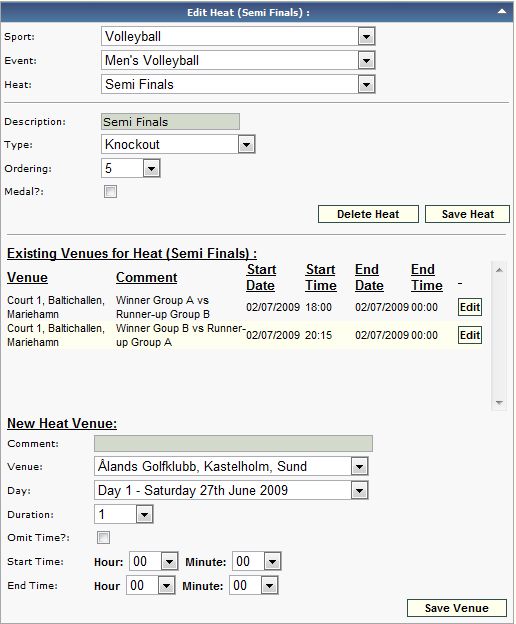Viewport: 516px width, 624px height.
Task: Click the Description field with Semi Finals
Action: point(170,122)
